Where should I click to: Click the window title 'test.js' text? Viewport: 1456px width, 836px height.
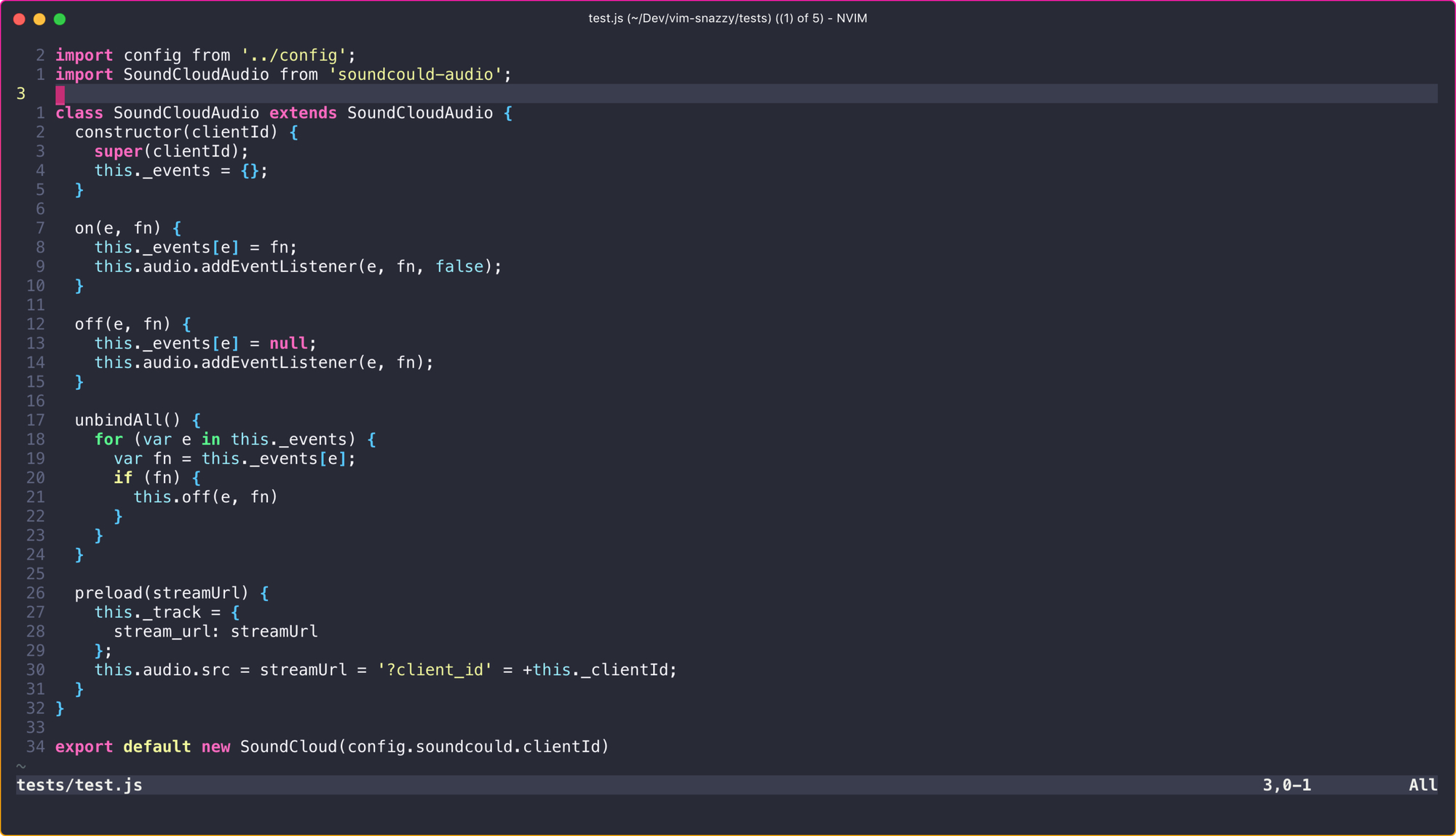(606, 18)
